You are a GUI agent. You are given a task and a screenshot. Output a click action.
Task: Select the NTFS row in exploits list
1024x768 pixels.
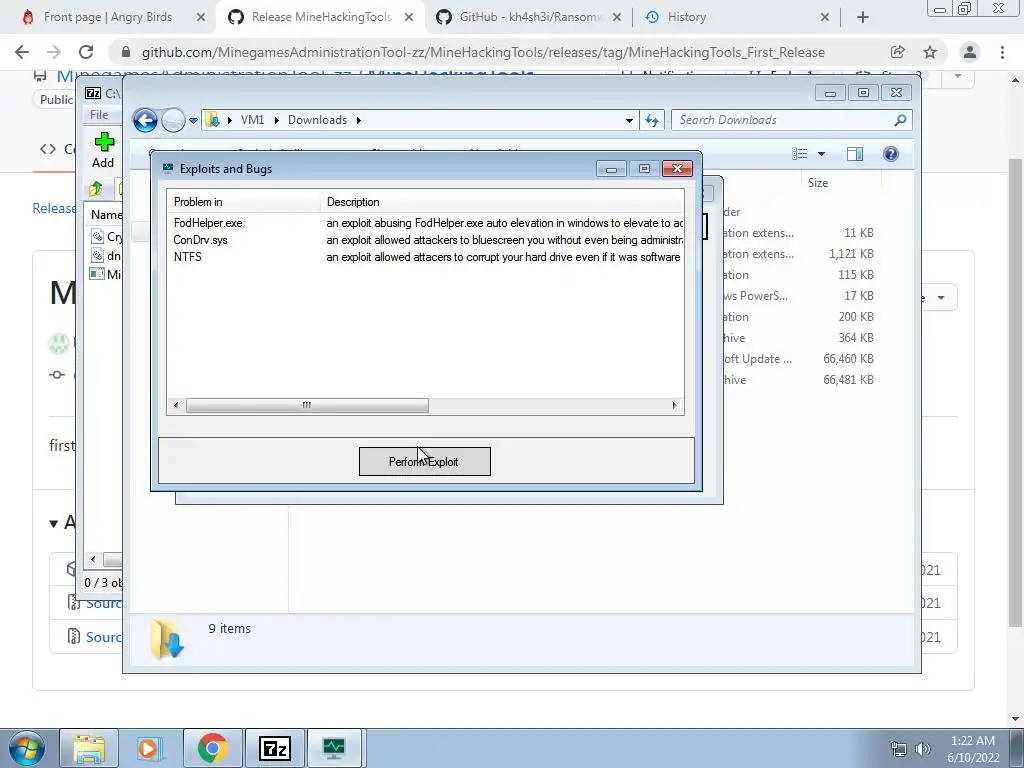coord(425,257)
